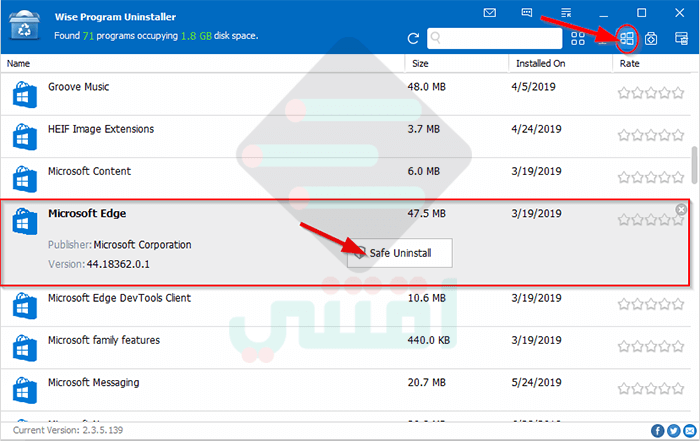The width and height of the screenshot is (700, 441).
Task: Open the feedback chat bubble icon
Action: [527, 12]
